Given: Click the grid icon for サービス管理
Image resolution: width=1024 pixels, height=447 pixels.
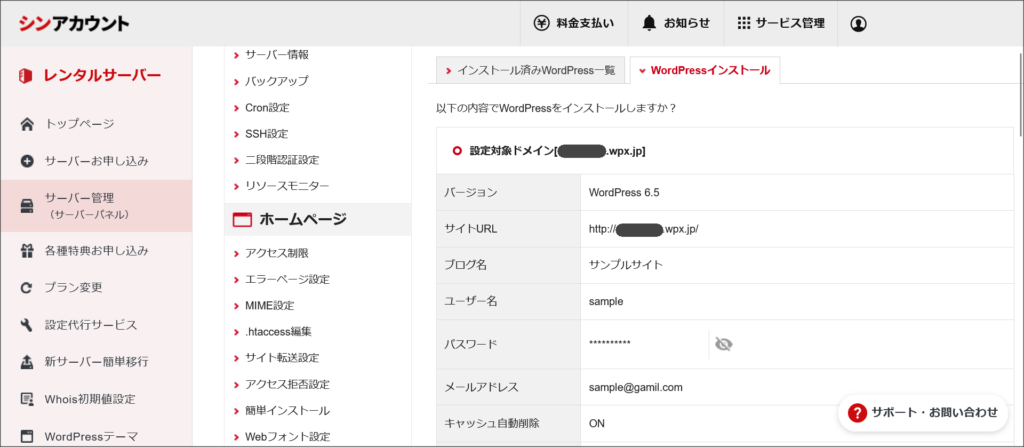Looking at the screenshot, I should tap(743, 24).
